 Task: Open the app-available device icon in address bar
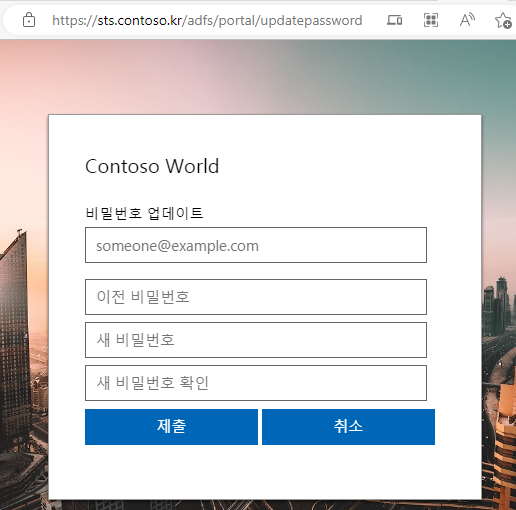click(394, 20)
